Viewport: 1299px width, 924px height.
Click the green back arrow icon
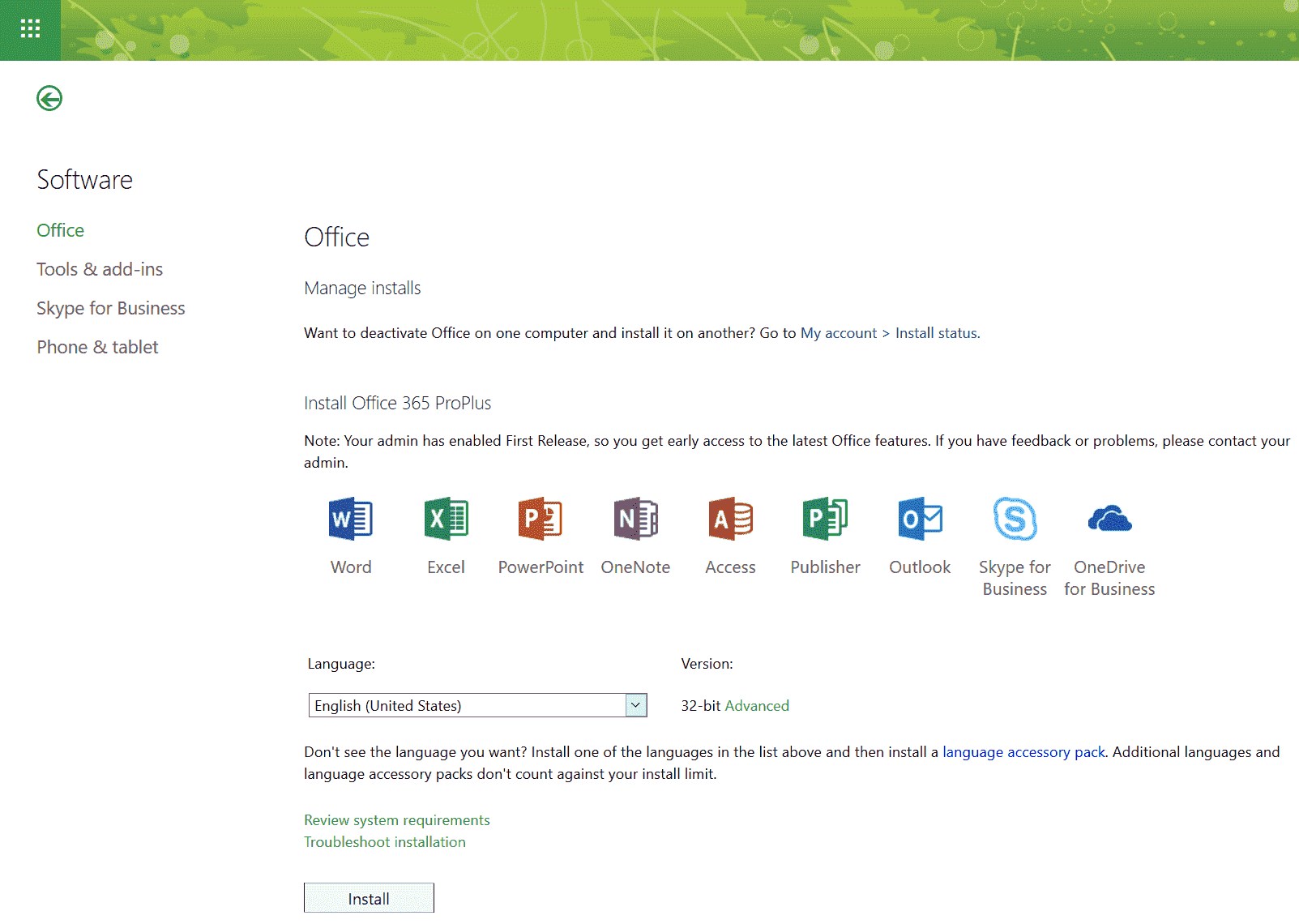(49, 98)
